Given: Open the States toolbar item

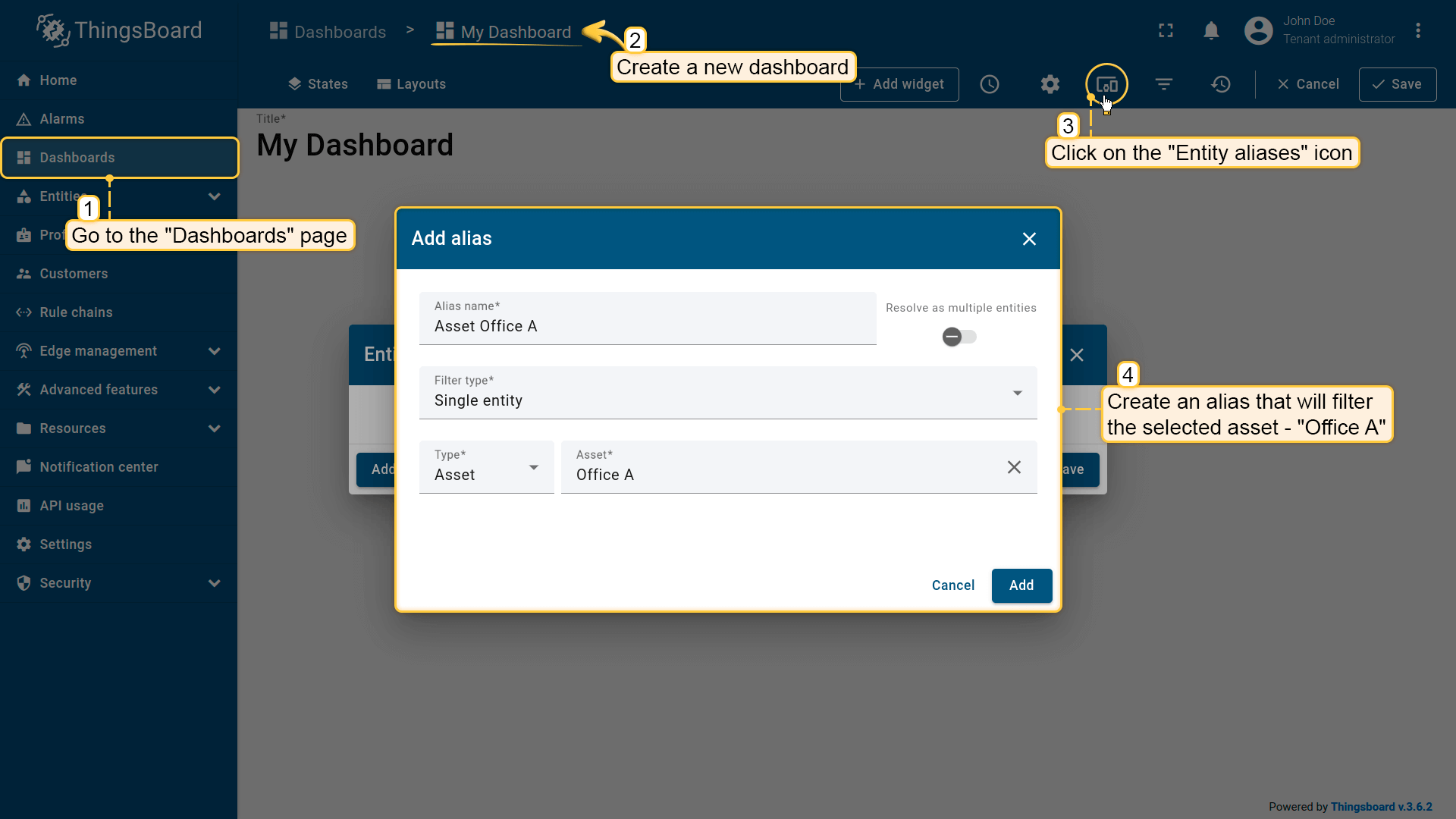Looking at the screenshot, I should point(318,84).
